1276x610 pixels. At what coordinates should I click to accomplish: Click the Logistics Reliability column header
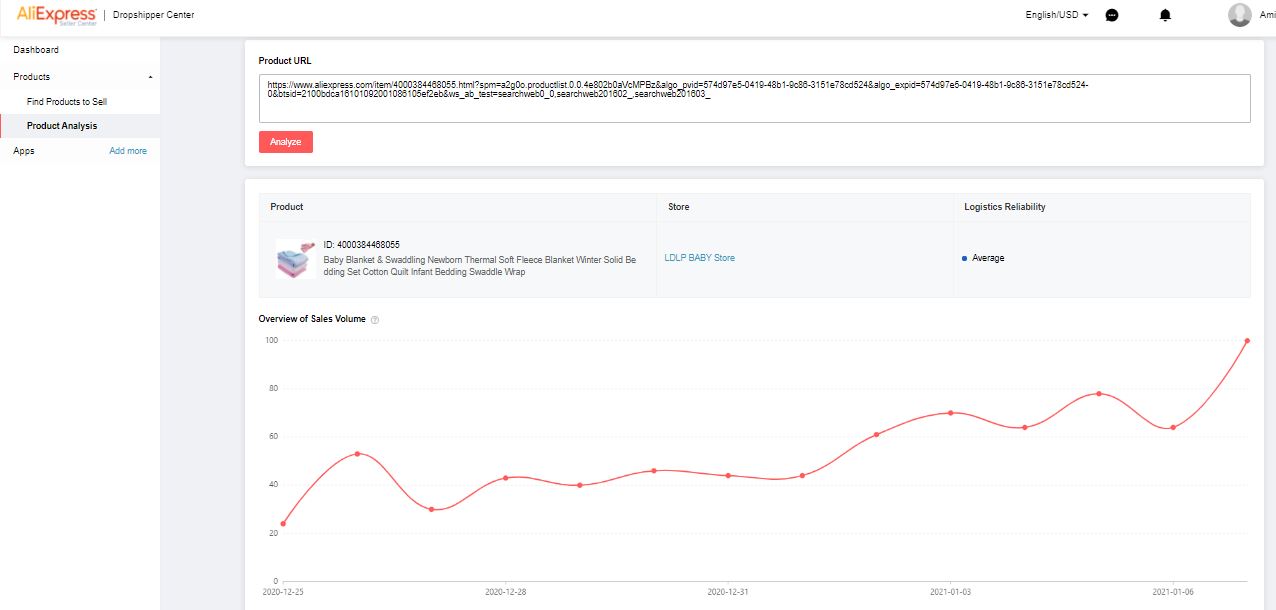tap(1005, 207)
